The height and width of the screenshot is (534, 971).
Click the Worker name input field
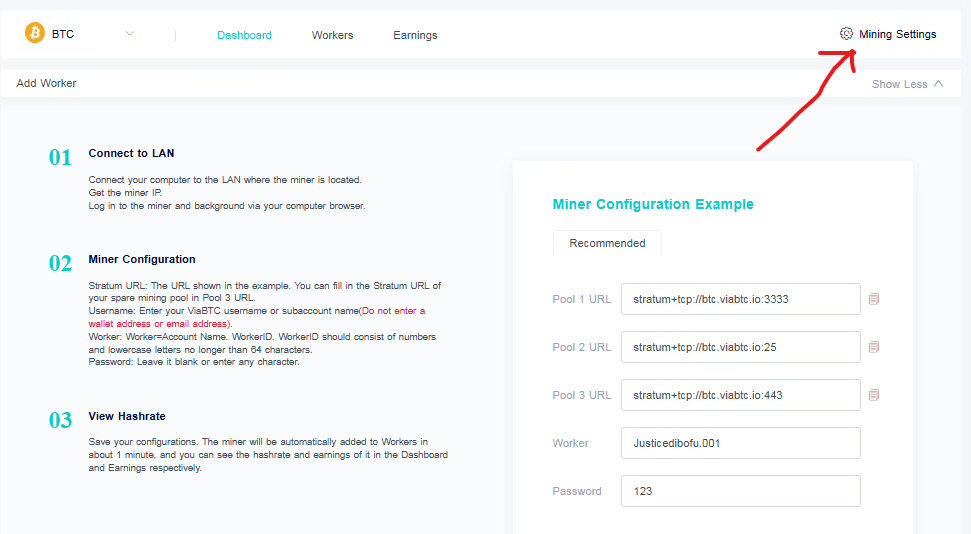pyautogui.click(x=740, y=443)
